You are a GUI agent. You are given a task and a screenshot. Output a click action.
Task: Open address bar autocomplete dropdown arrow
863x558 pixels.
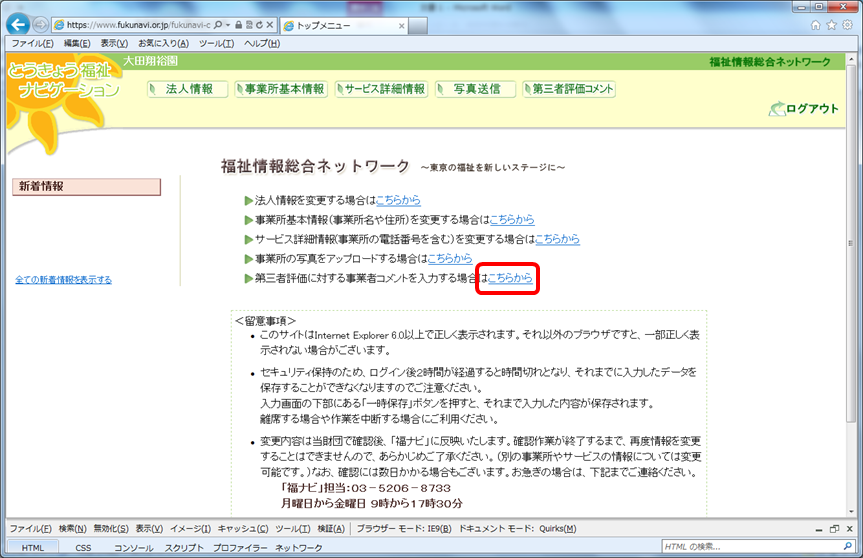point(228,25)
